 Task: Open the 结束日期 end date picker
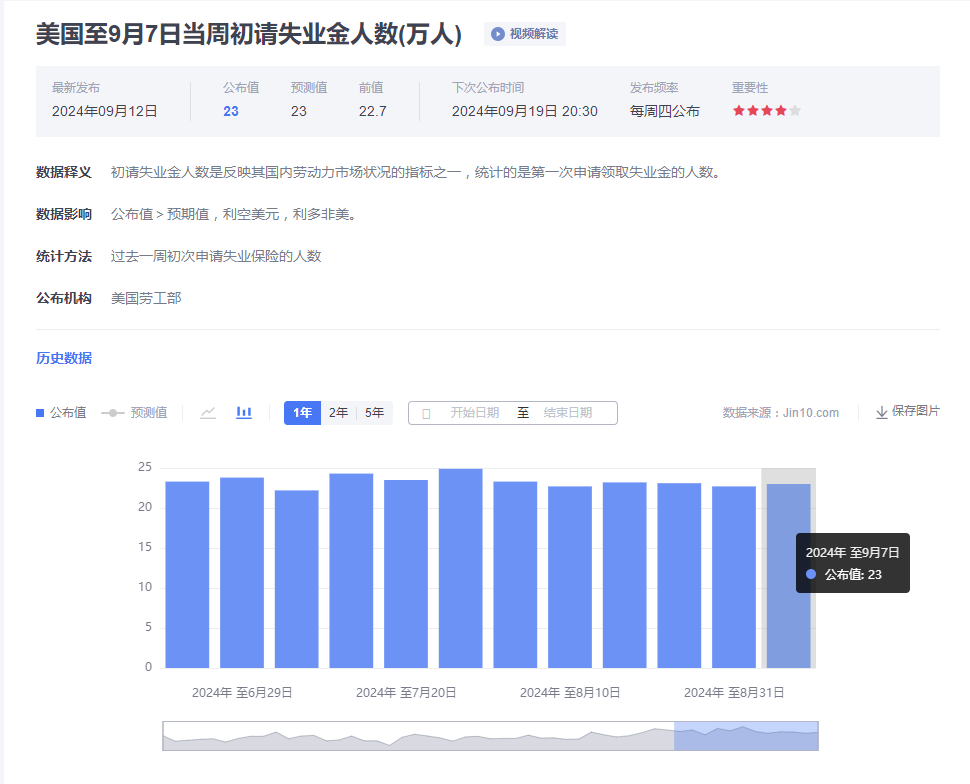click(568, 412)
